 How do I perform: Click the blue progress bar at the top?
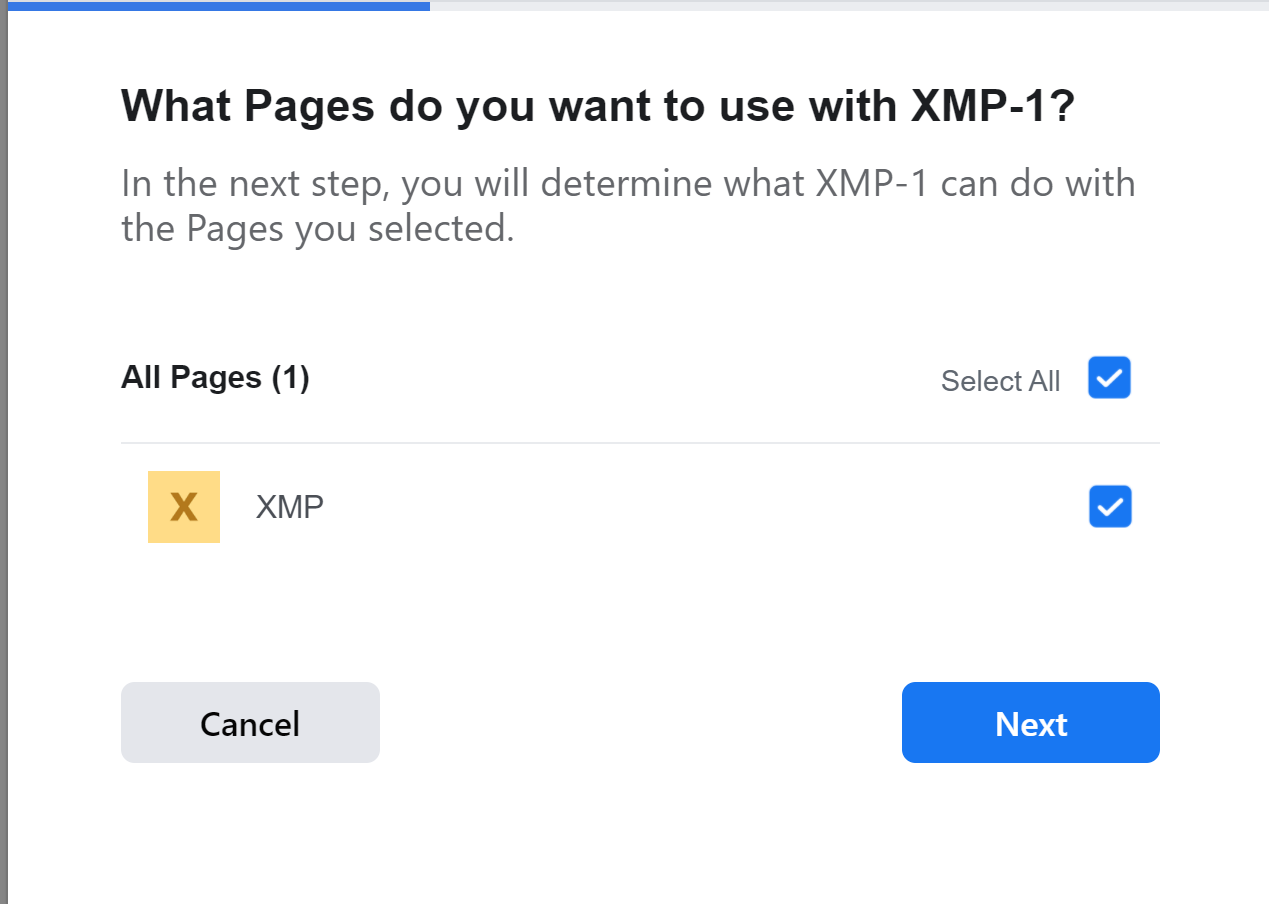[x=214, y=5]
